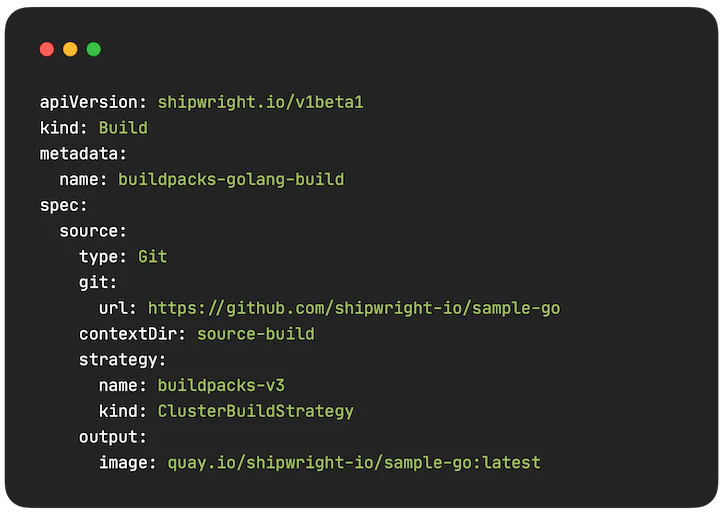This screenshot has height=515, width=725.
Task: Select the quay.io sample-go:latest image value
Action: 354,463
